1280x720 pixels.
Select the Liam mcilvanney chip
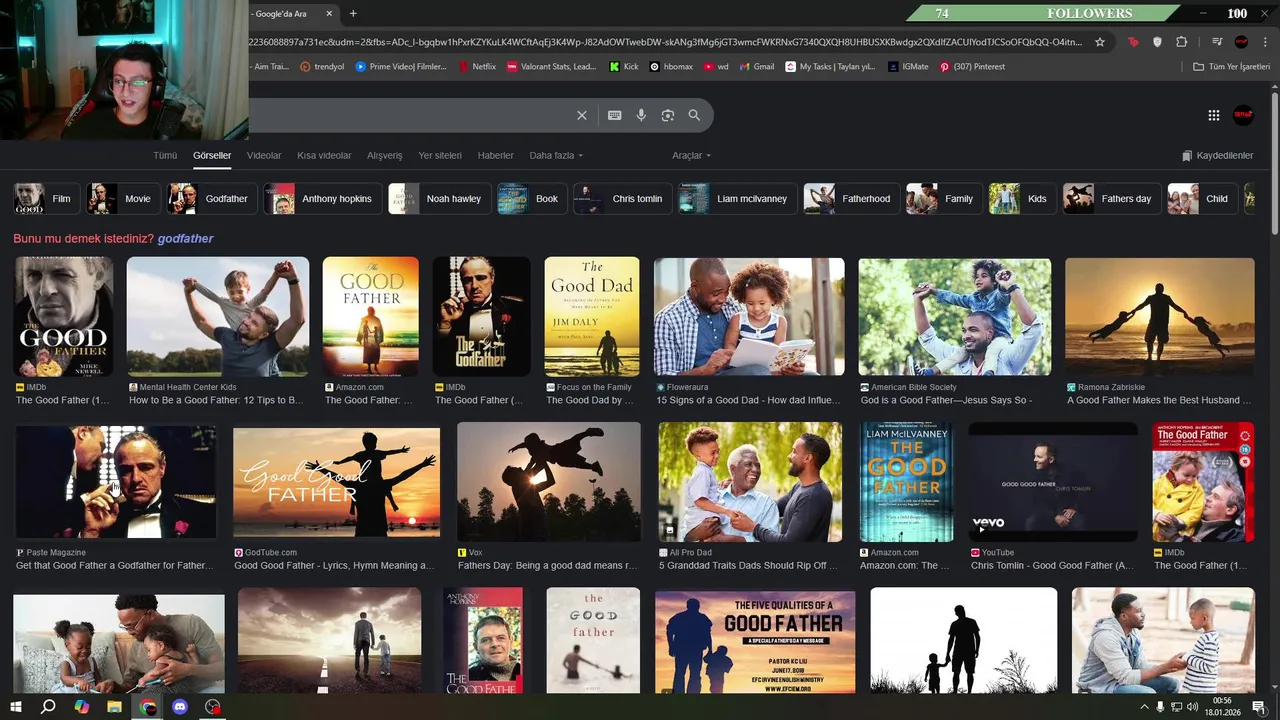pos(737,199)
